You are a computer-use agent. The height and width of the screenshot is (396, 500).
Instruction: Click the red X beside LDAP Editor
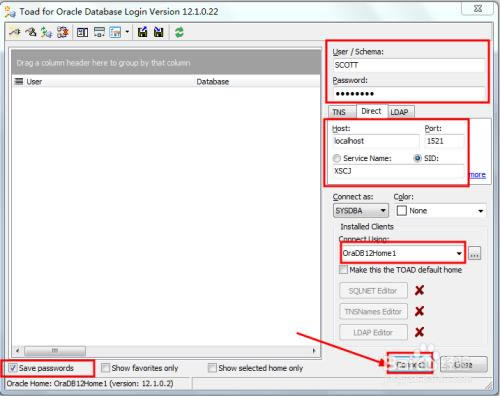click(x=419, y=332)
